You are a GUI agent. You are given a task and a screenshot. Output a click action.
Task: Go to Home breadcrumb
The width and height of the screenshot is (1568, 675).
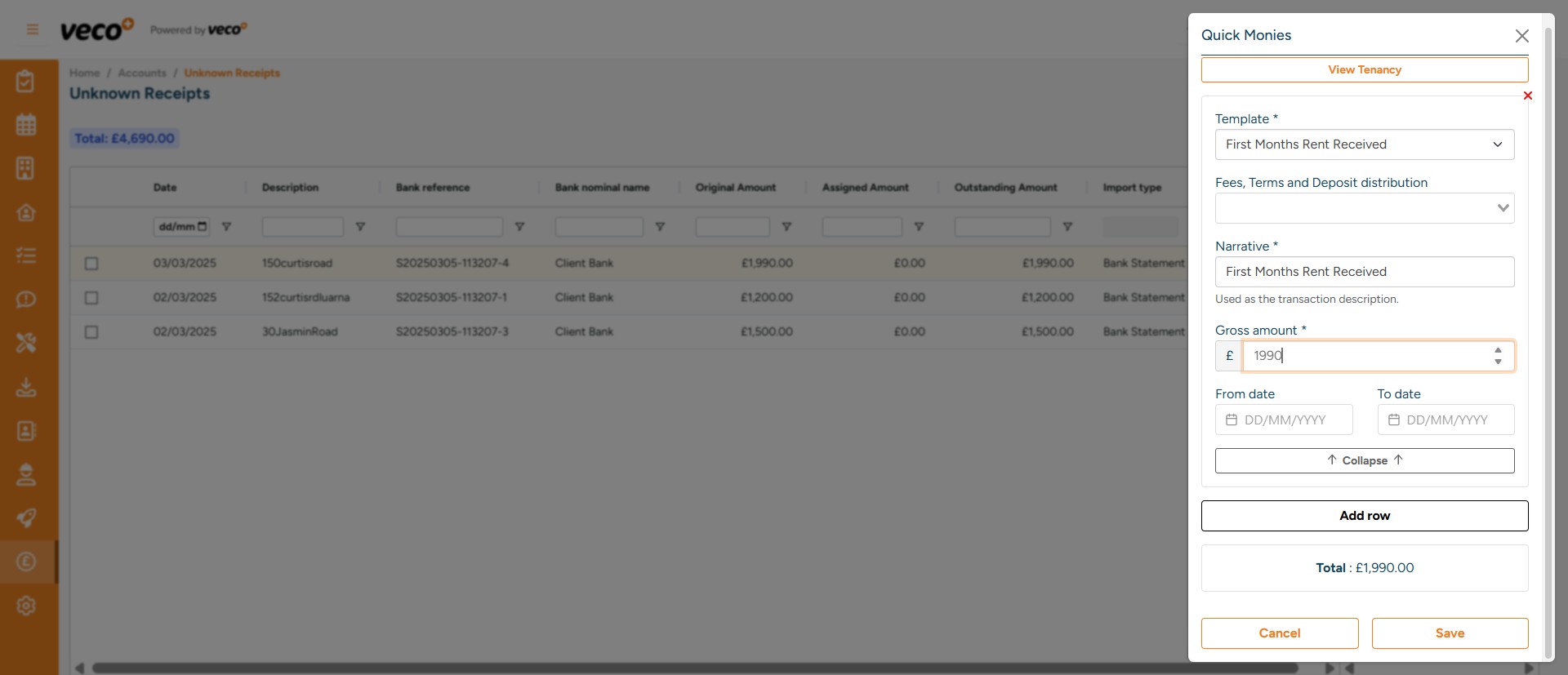[x=84, y=73]
